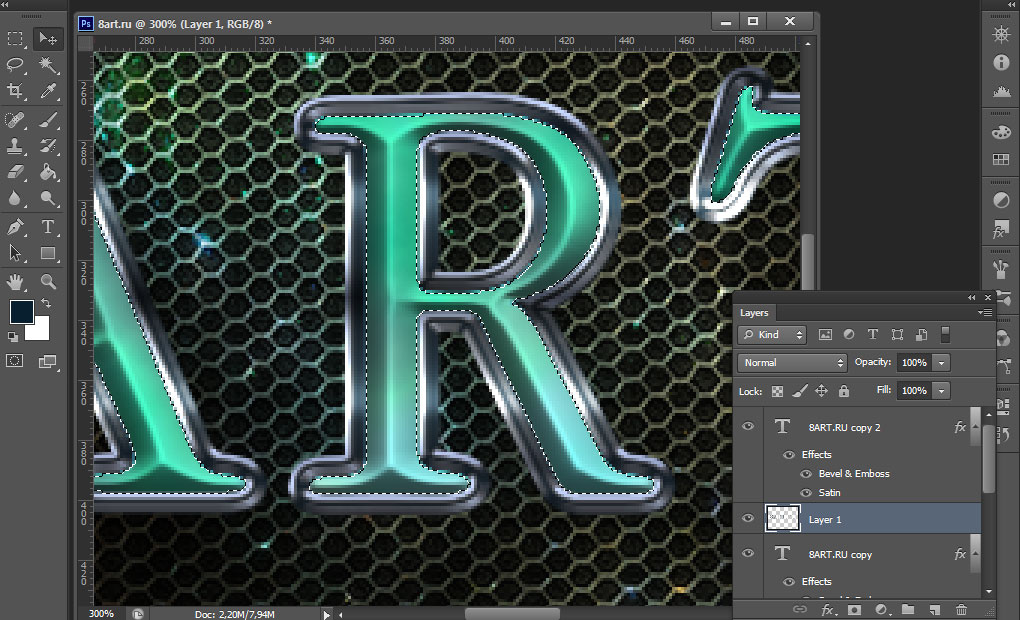
Task: Select the Rectangle shape tool
Action: click(x=47, y=252)
